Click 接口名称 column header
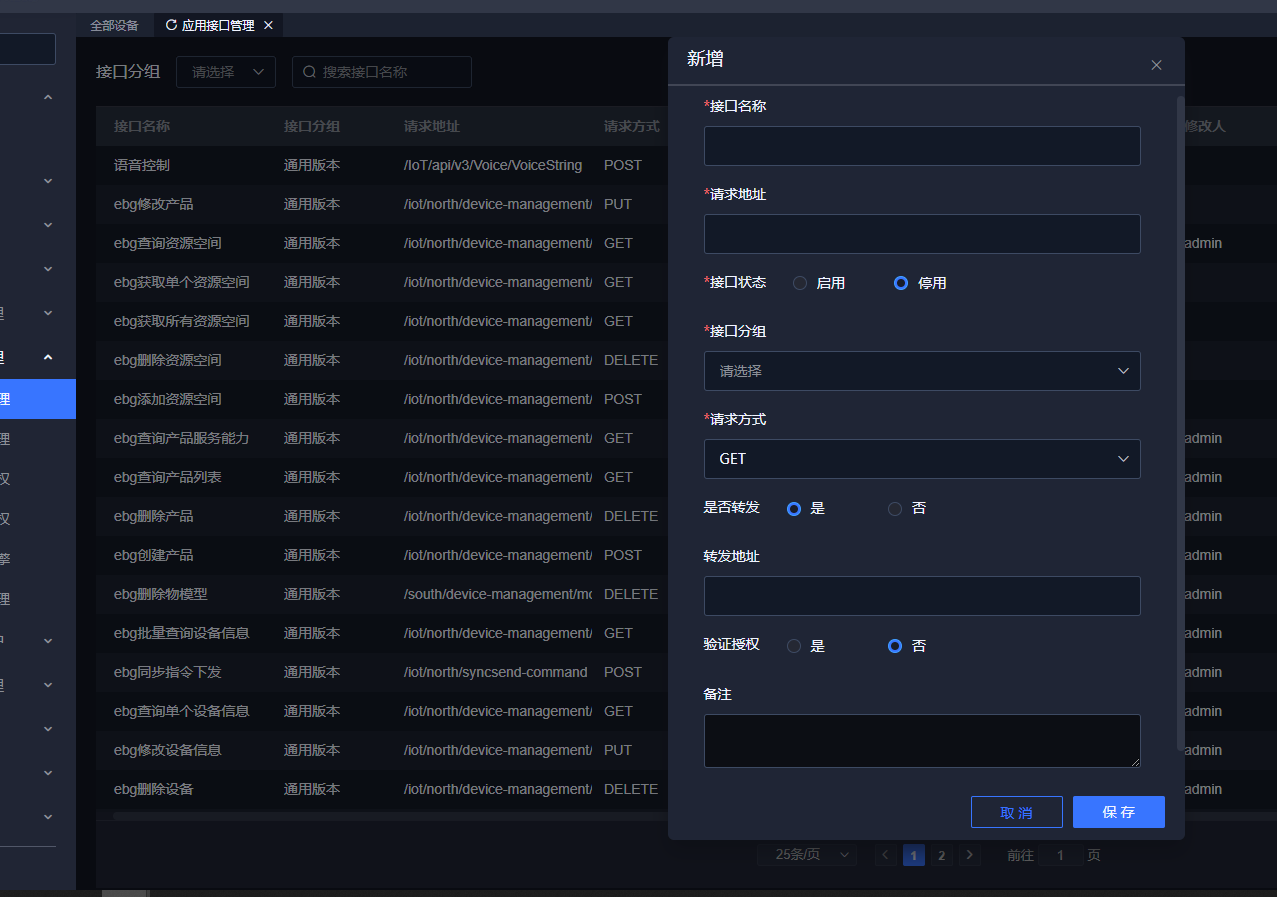This screenshot has height=897, width=1277. [x=142, y=127]
